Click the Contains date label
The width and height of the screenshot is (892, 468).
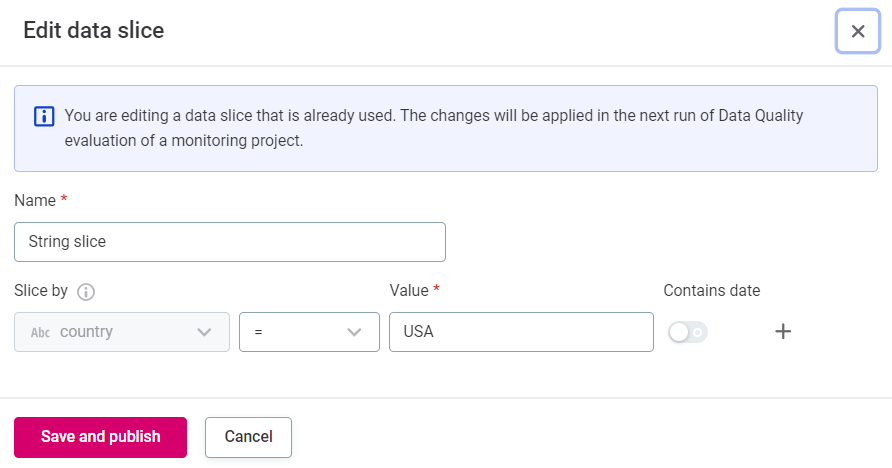click(x=711, y=291)
